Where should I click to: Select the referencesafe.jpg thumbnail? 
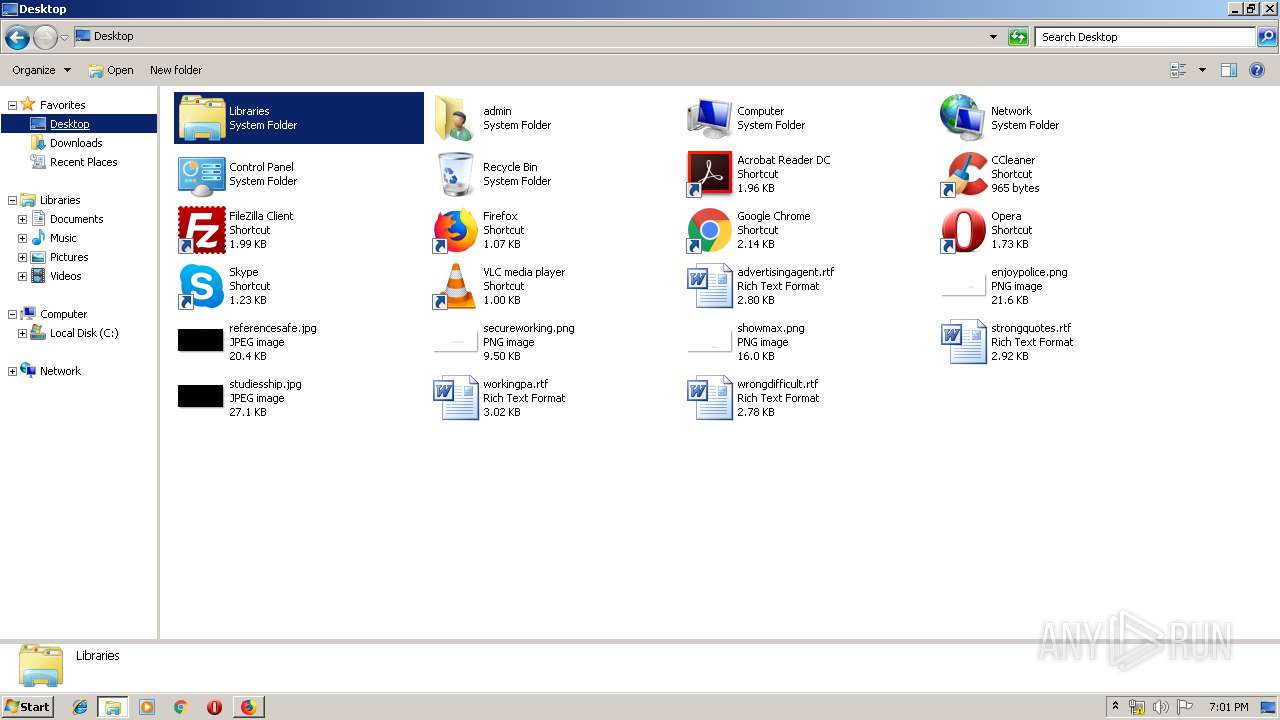pos(201,340)
